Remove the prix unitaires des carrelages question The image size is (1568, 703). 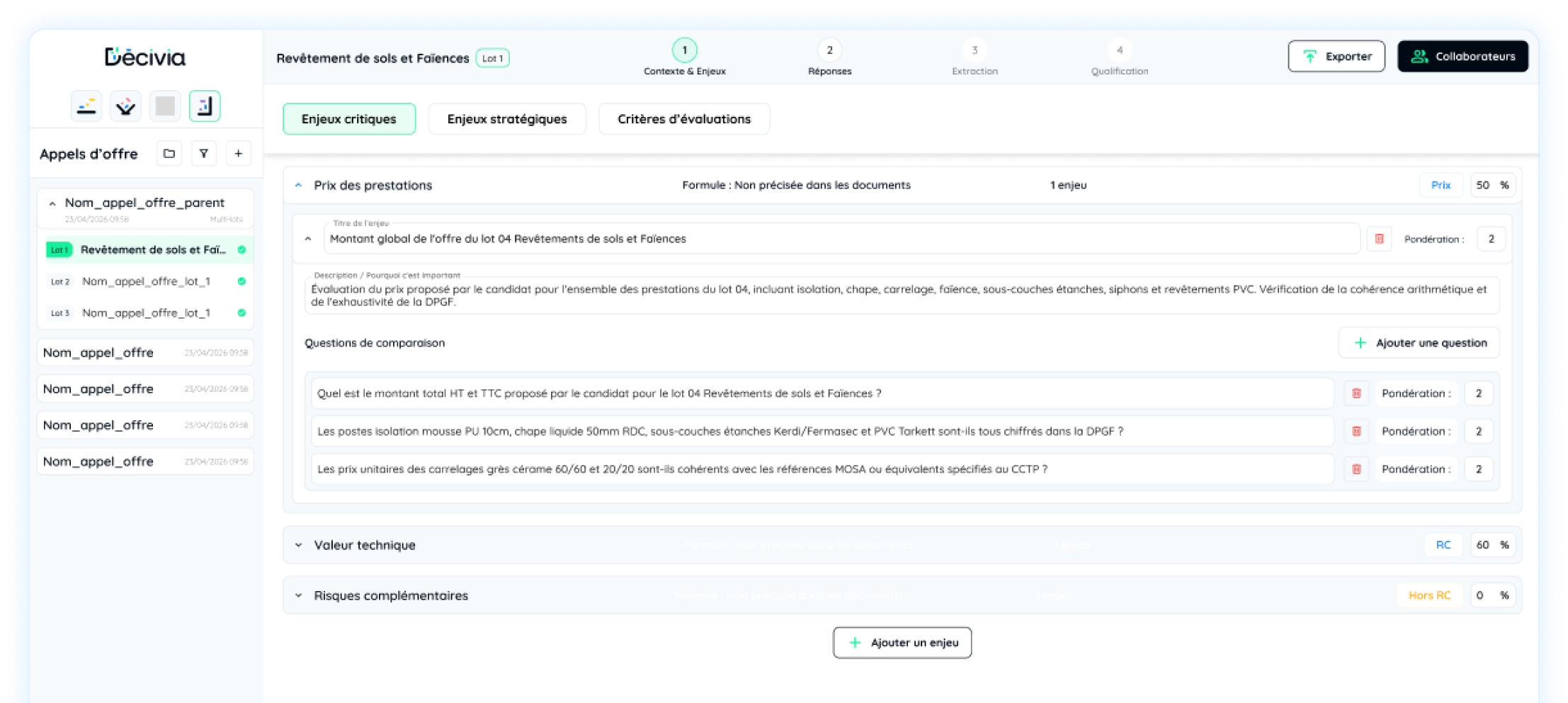(1356, 469)
